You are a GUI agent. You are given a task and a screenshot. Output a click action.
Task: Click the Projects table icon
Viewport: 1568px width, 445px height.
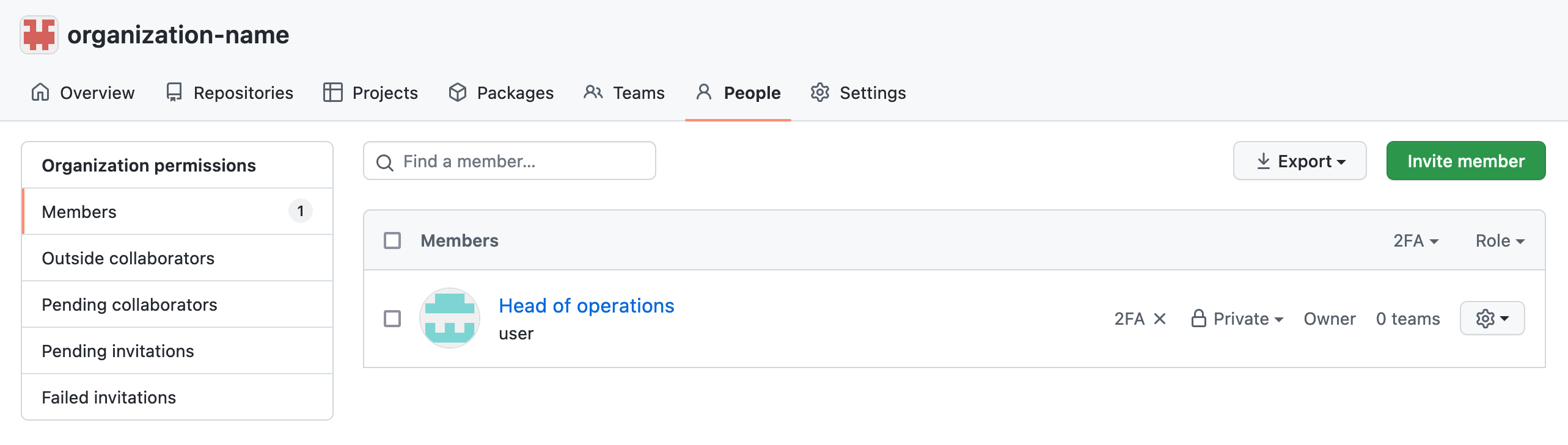[333, 92]
